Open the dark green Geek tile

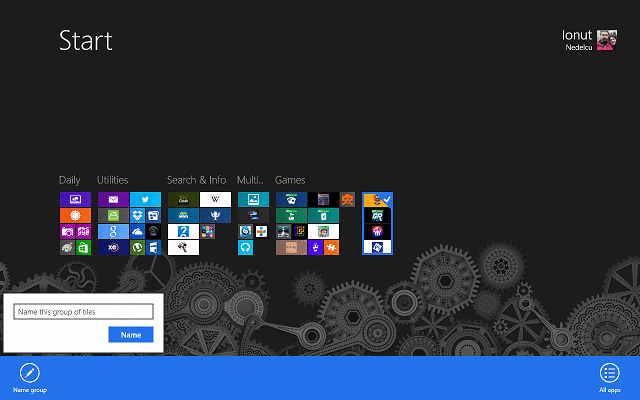(x=183, y=199)
